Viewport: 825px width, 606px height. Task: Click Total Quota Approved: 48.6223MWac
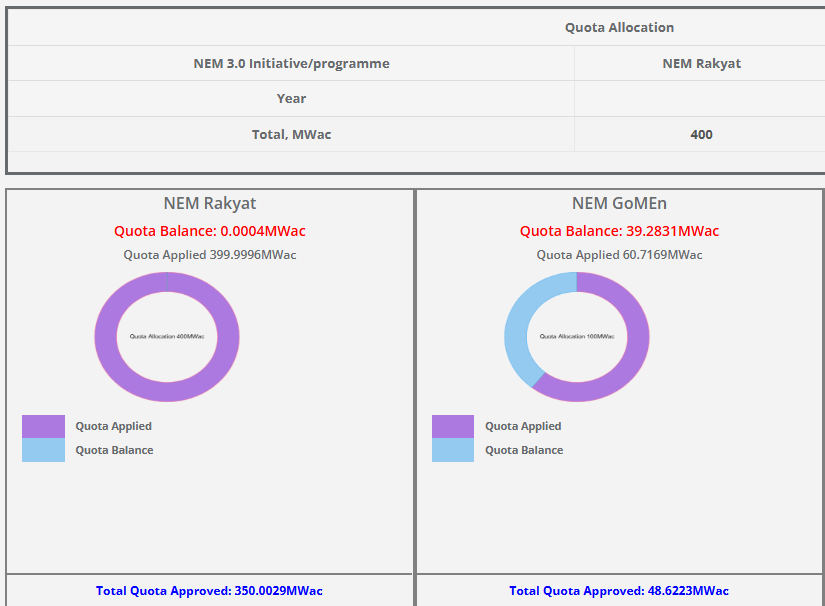click(619, 591)
